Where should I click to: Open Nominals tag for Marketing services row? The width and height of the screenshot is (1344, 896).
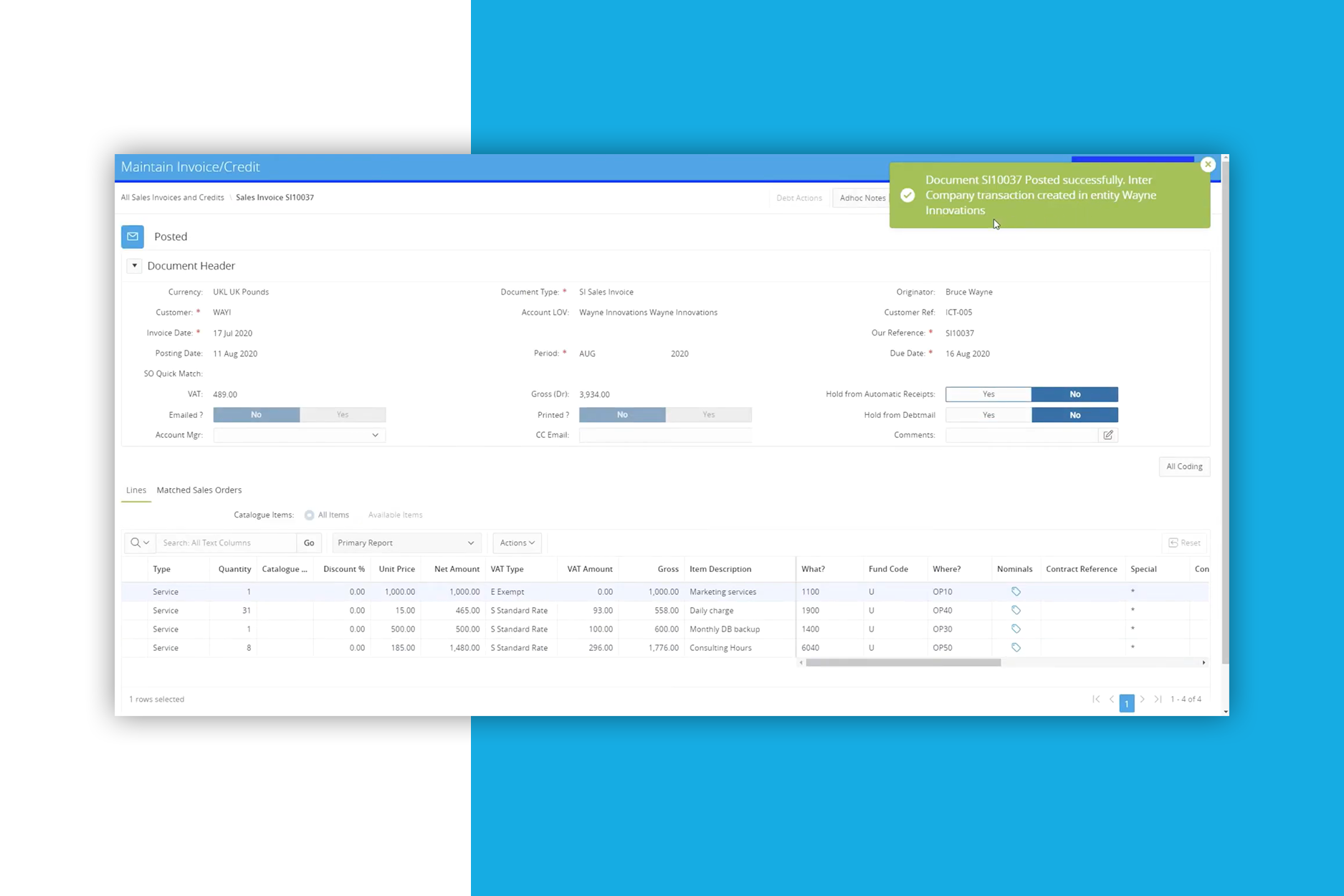click(x=1016, y=591)
